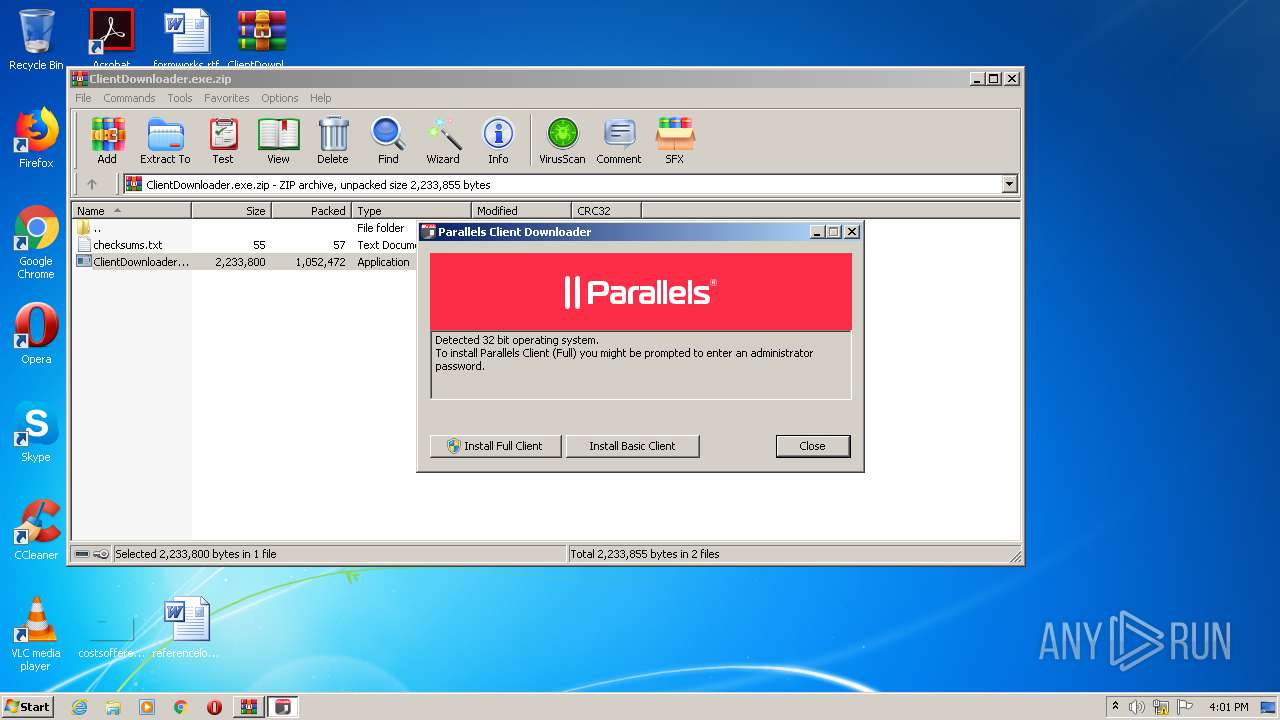
Task: Open the referencelo document on desktop
Action: coord(186,628)
